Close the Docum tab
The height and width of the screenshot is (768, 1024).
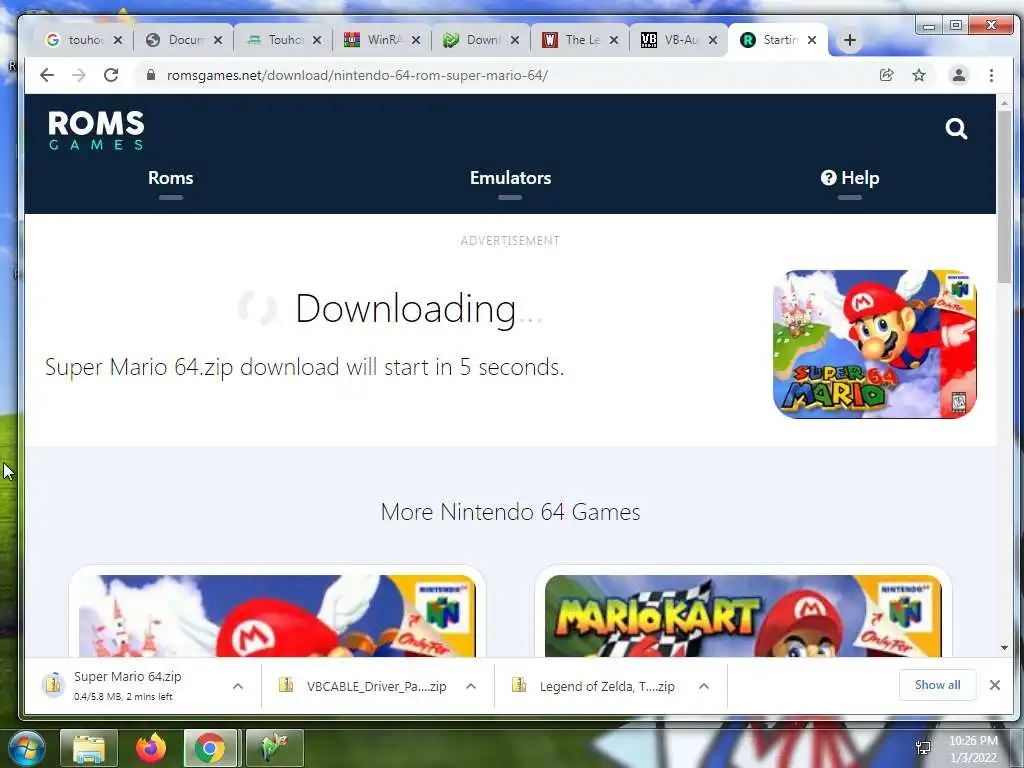(x=217, y=40)
